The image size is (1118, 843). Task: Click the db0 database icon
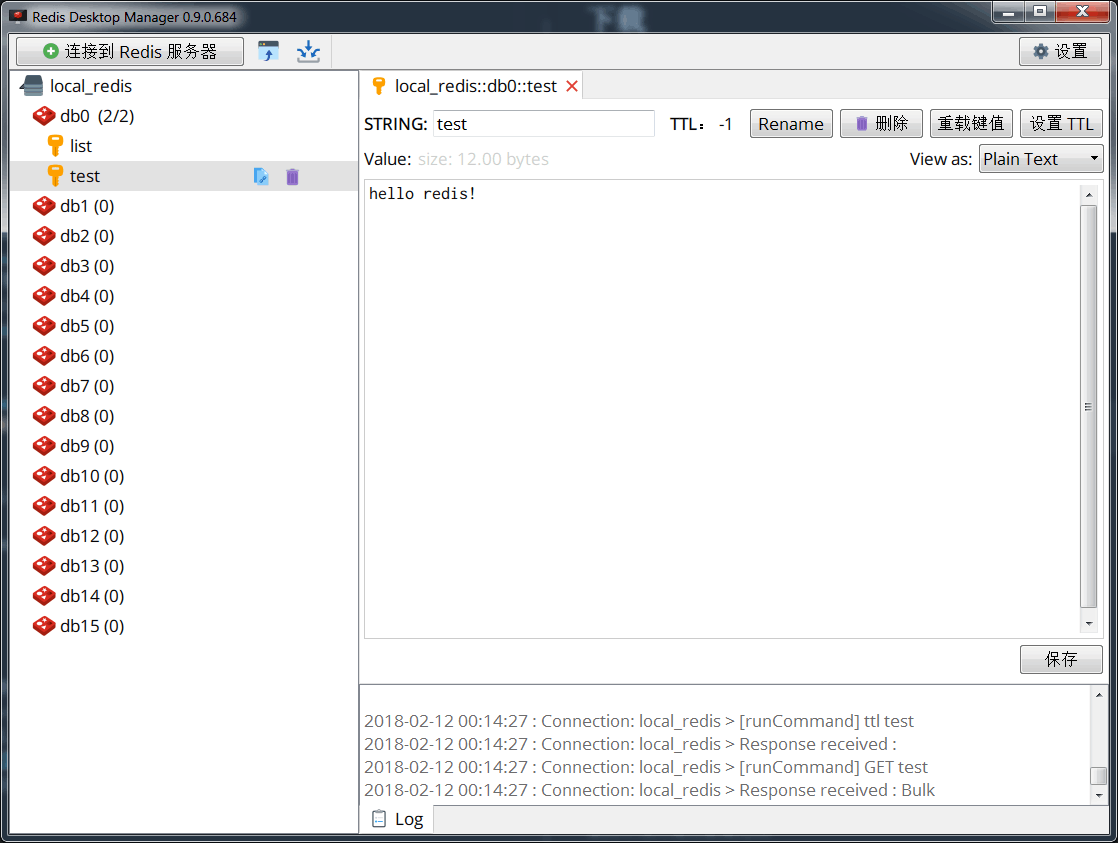point(44,116)
